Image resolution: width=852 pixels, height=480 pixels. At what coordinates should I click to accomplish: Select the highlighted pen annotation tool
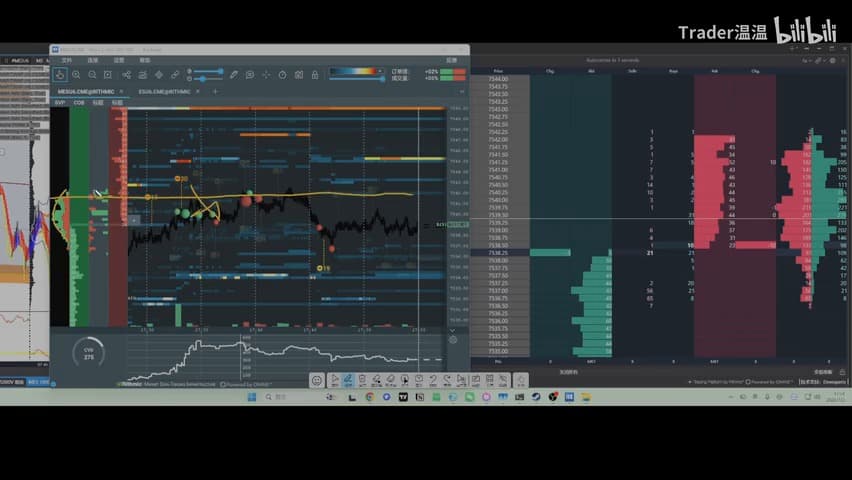pyautogui.click(x=348, y=380)
